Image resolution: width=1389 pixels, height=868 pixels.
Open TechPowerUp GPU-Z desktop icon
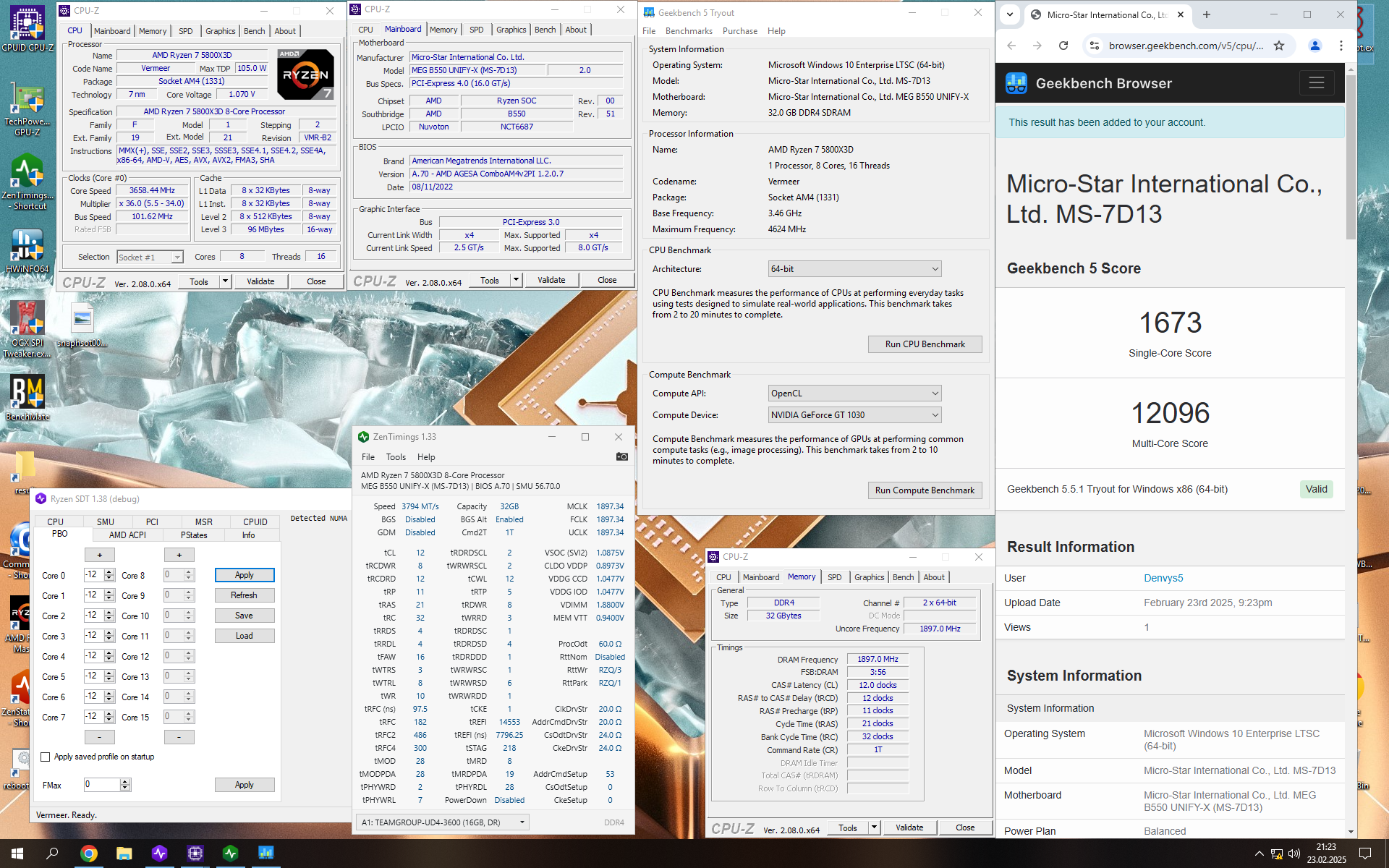pyautogui.click(x=27, y=109)
